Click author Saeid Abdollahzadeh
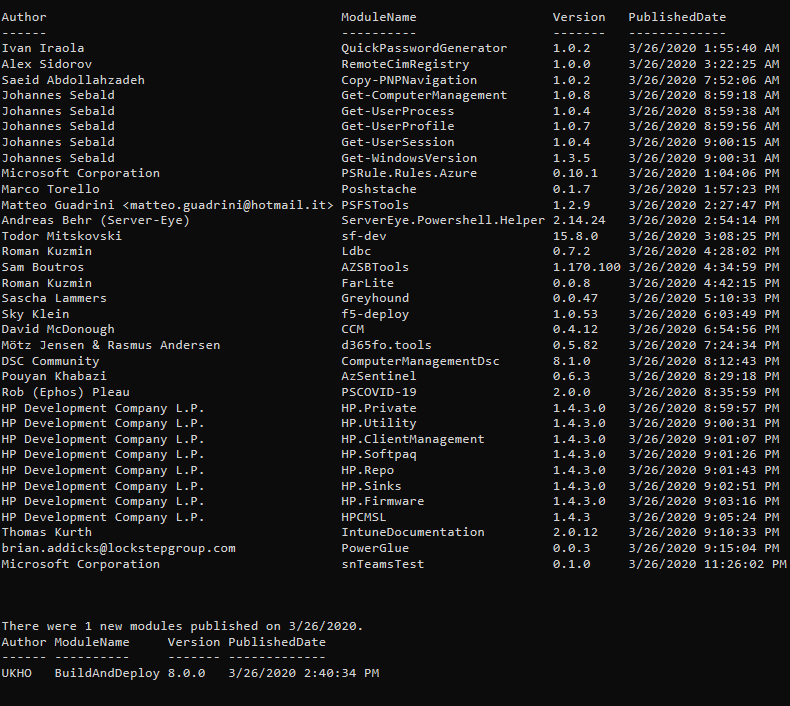 (73, 80)
